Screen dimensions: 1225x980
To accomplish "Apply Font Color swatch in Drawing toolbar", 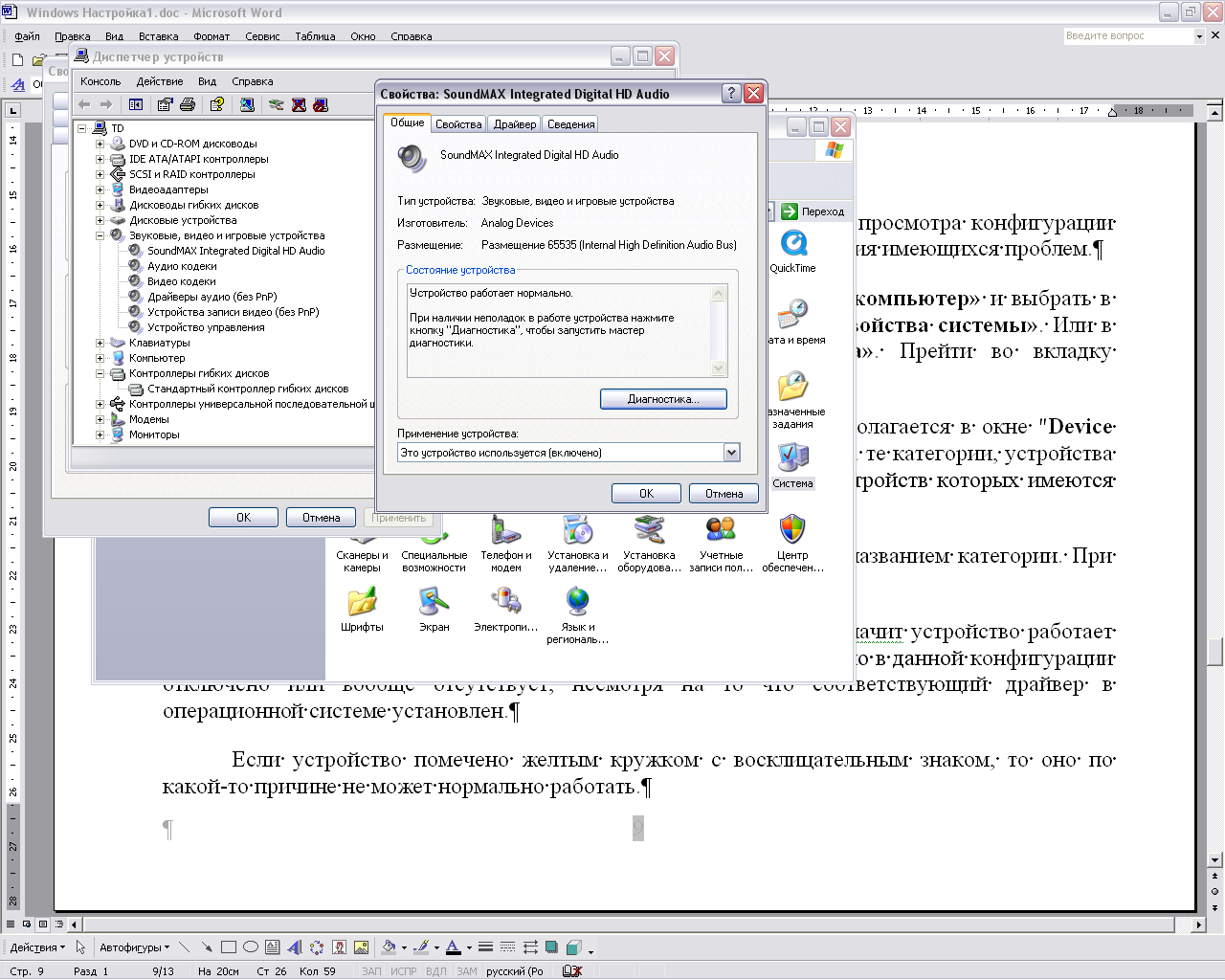I will click(x=454, y=947).
